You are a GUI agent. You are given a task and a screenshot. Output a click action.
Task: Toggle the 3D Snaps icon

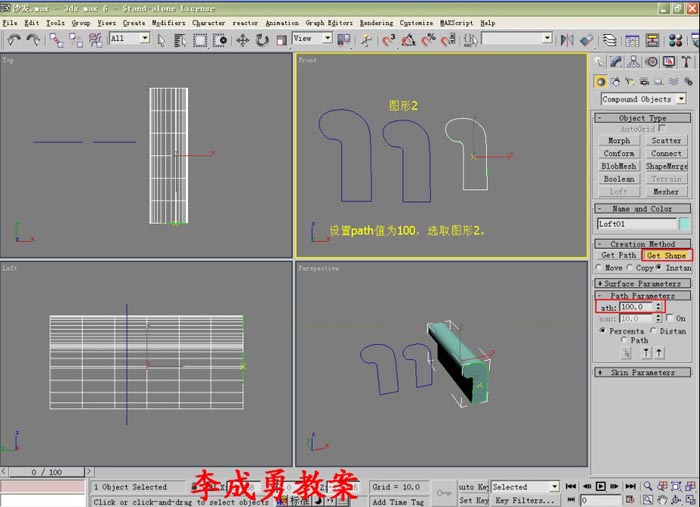coord(388,41)
